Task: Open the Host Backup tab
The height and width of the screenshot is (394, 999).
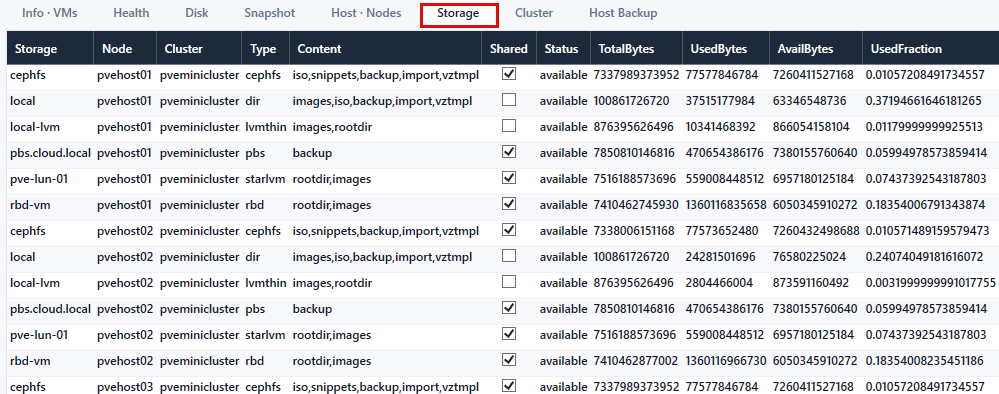Action: pyautogui.click(x=623, y=13)
